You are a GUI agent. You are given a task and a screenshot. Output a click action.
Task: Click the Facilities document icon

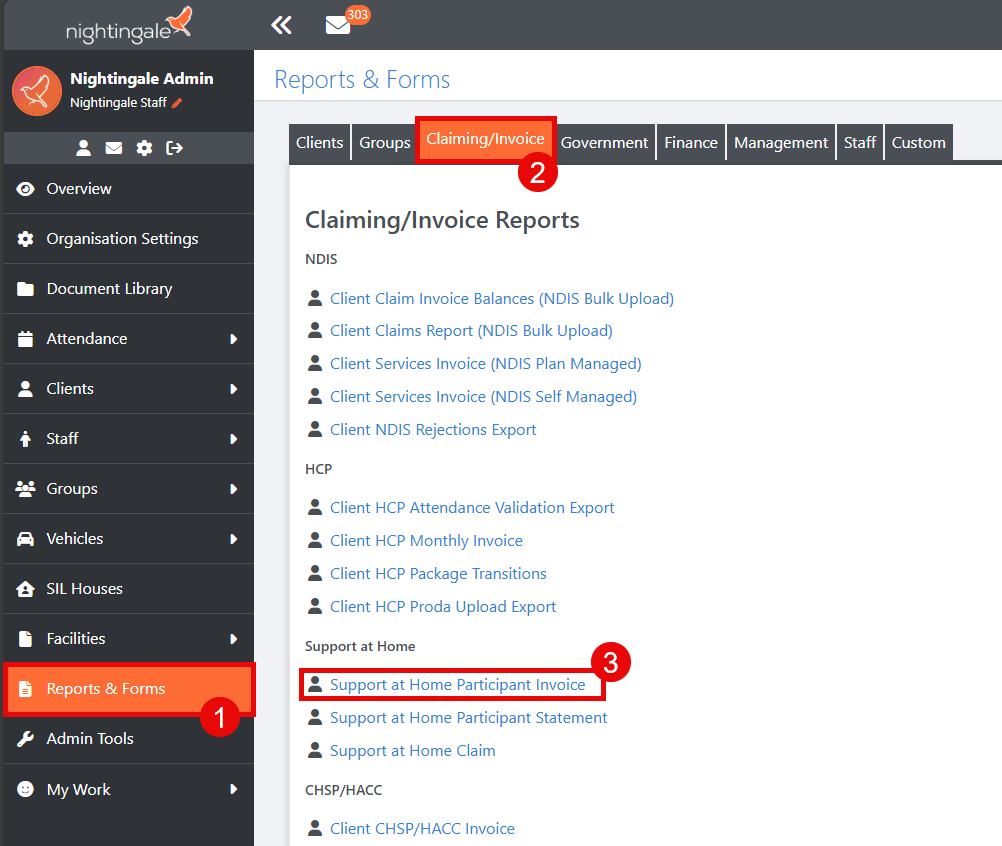pos(25,638)
